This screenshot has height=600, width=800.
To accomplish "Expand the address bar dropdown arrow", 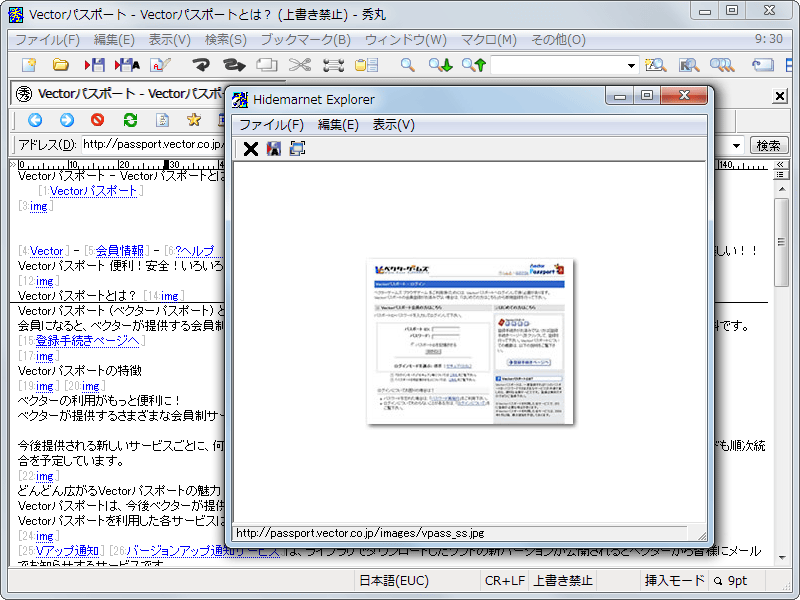I will pyautogui.click(x=736, y=145).
